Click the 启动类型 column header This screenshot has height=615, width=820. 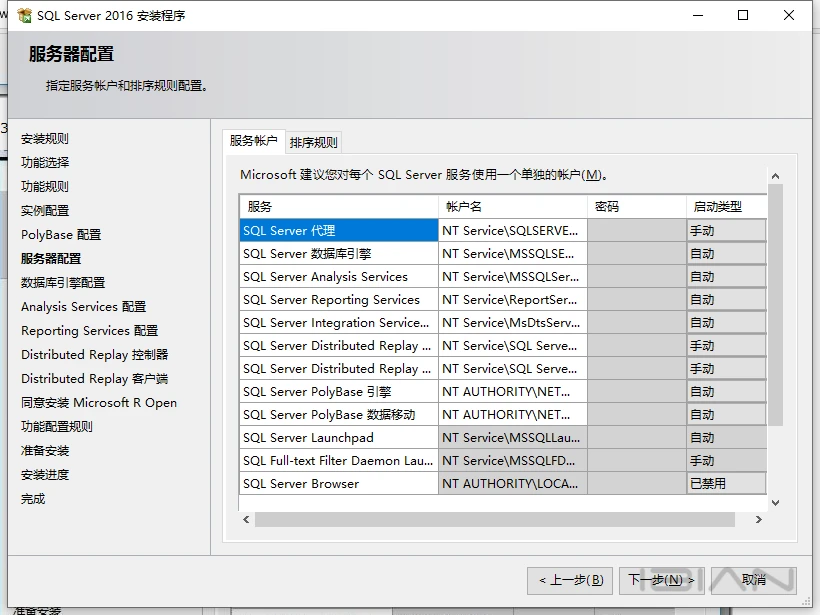point(726,207)
